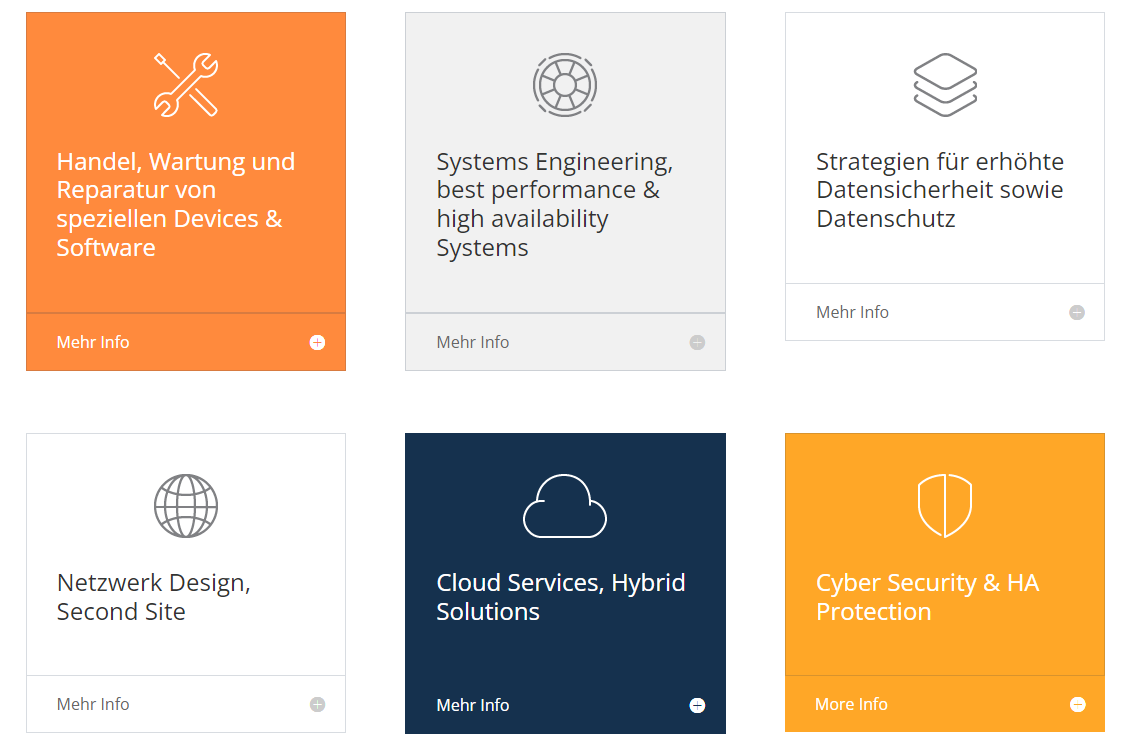1134x746 pixels.
Task: Click the cloud icon on the dark blue card
Action: (x=565, y=506)
